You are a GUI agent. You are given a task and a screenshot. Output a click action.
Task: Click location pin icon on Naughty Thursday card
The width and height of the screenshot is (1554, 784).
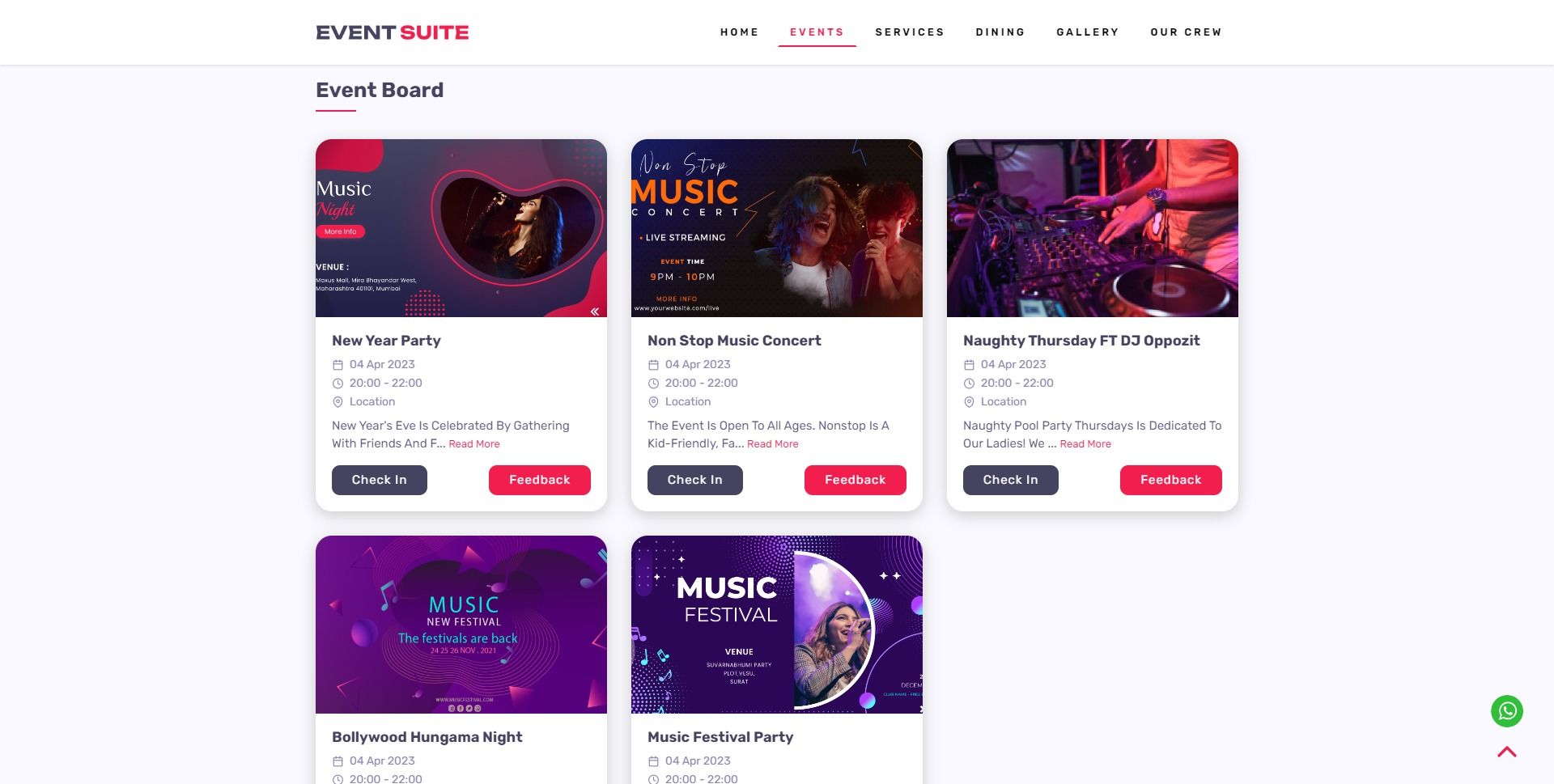tap(969, 402)
